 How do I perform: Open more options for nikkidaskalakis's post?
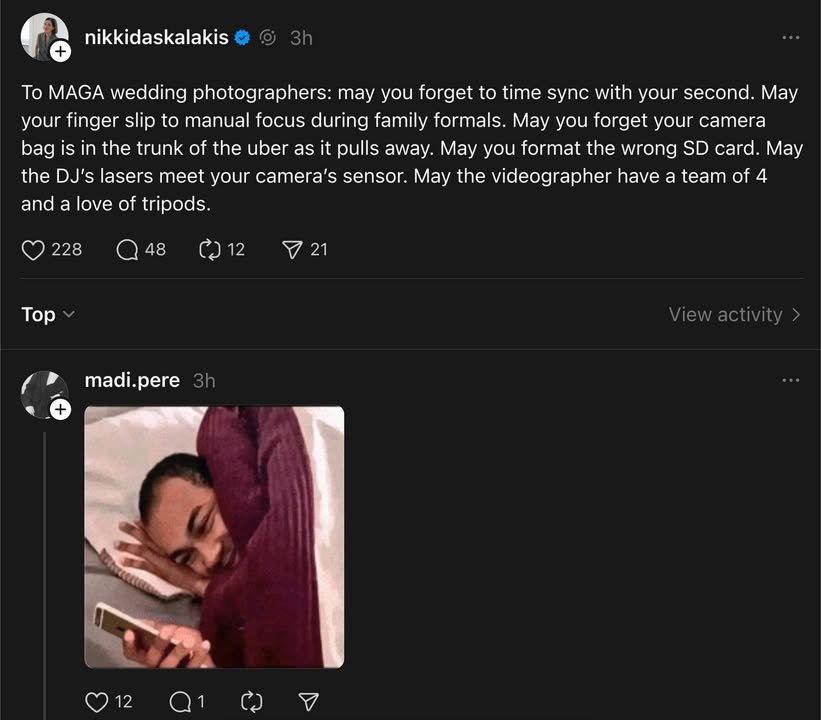point(791,37)
